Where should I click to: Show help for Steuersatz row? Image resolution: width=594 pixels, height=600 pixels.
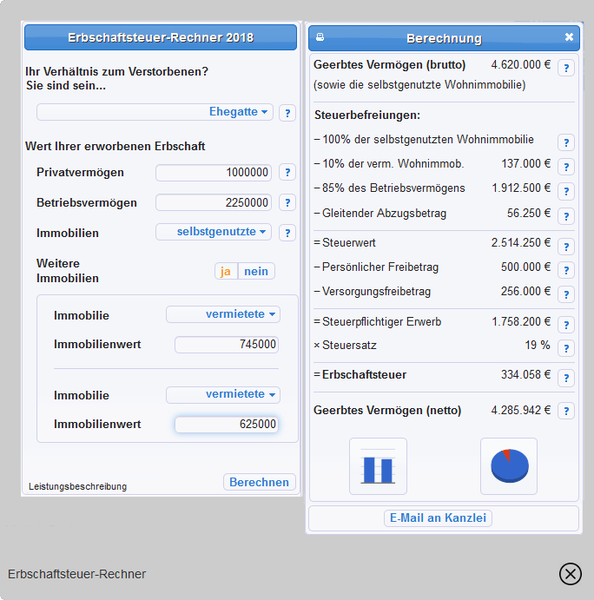[x=566, y=348]
